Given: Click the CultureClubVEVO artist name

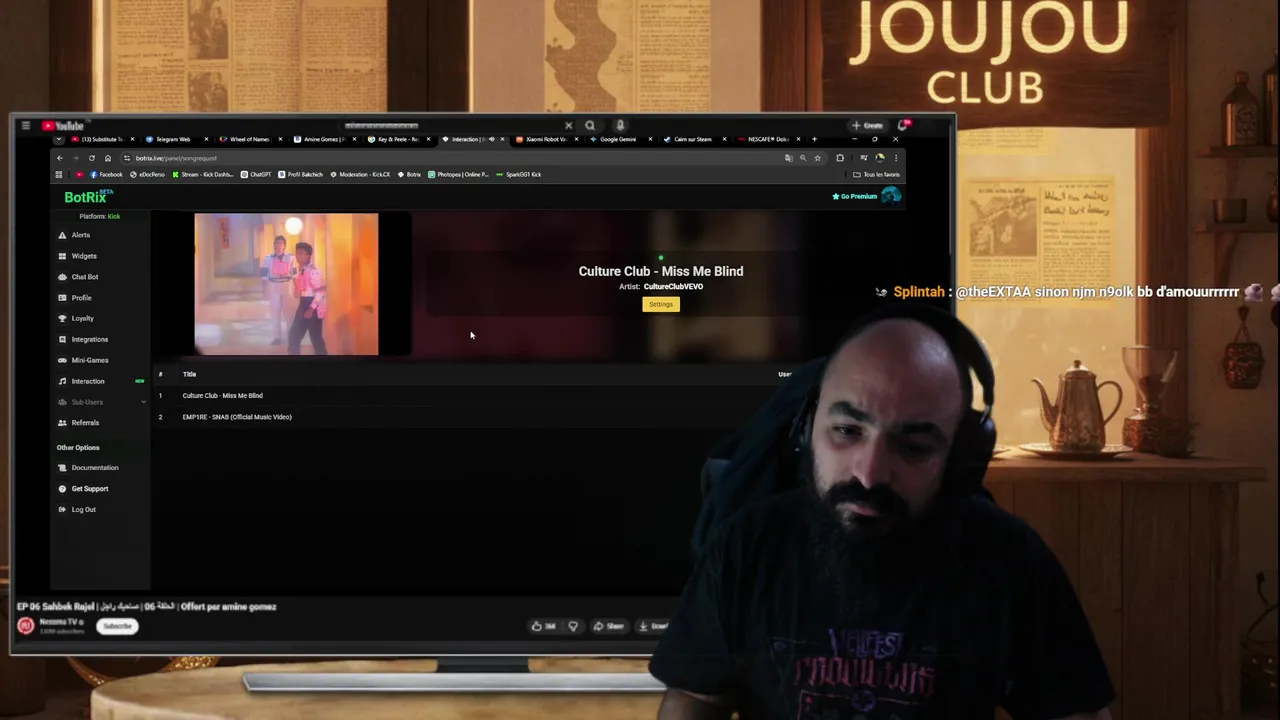Looking at the screenshot, I should click(673, 287).
